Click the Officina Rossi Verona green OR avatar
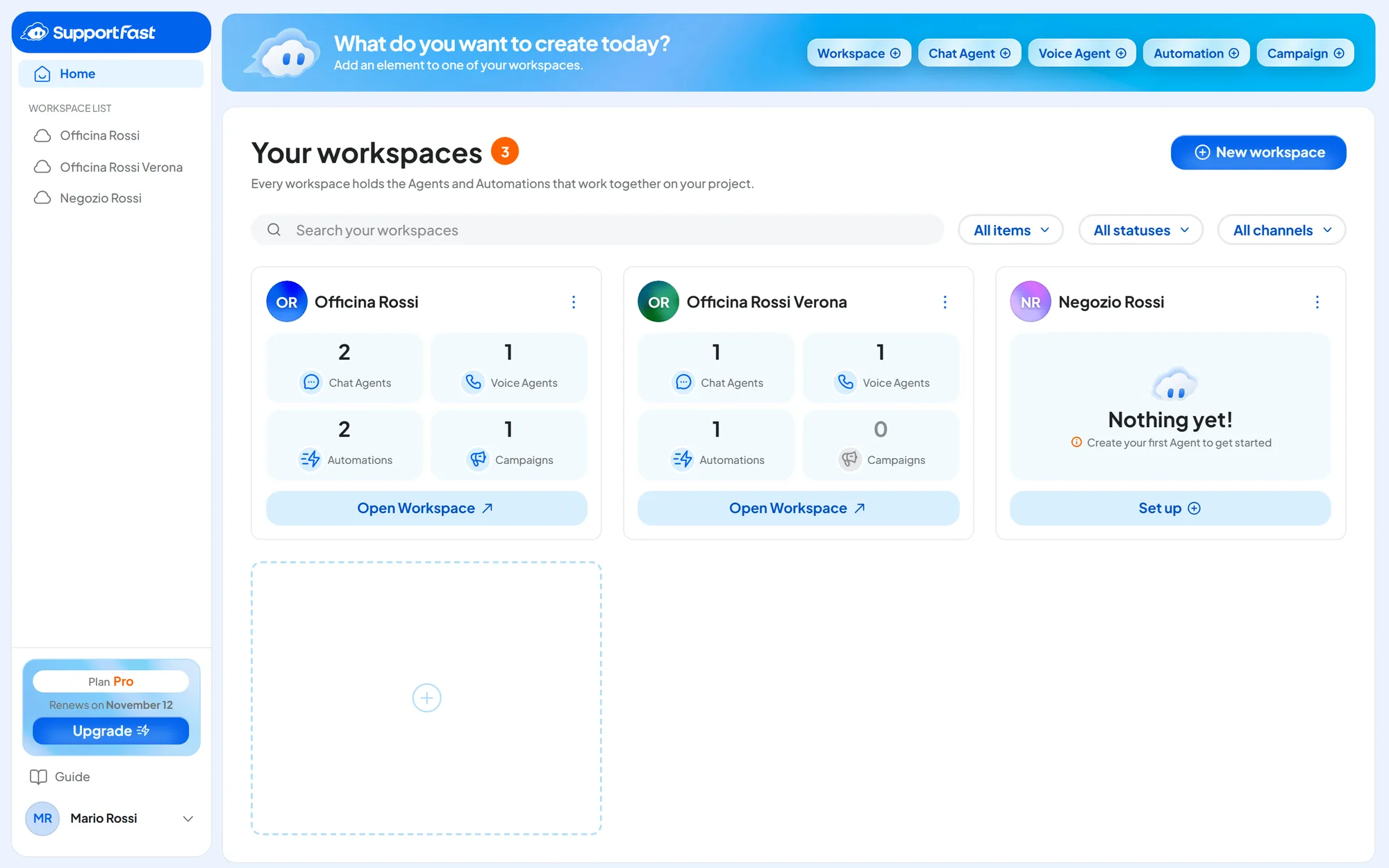 pyautogui.click(x=658, y=301)
